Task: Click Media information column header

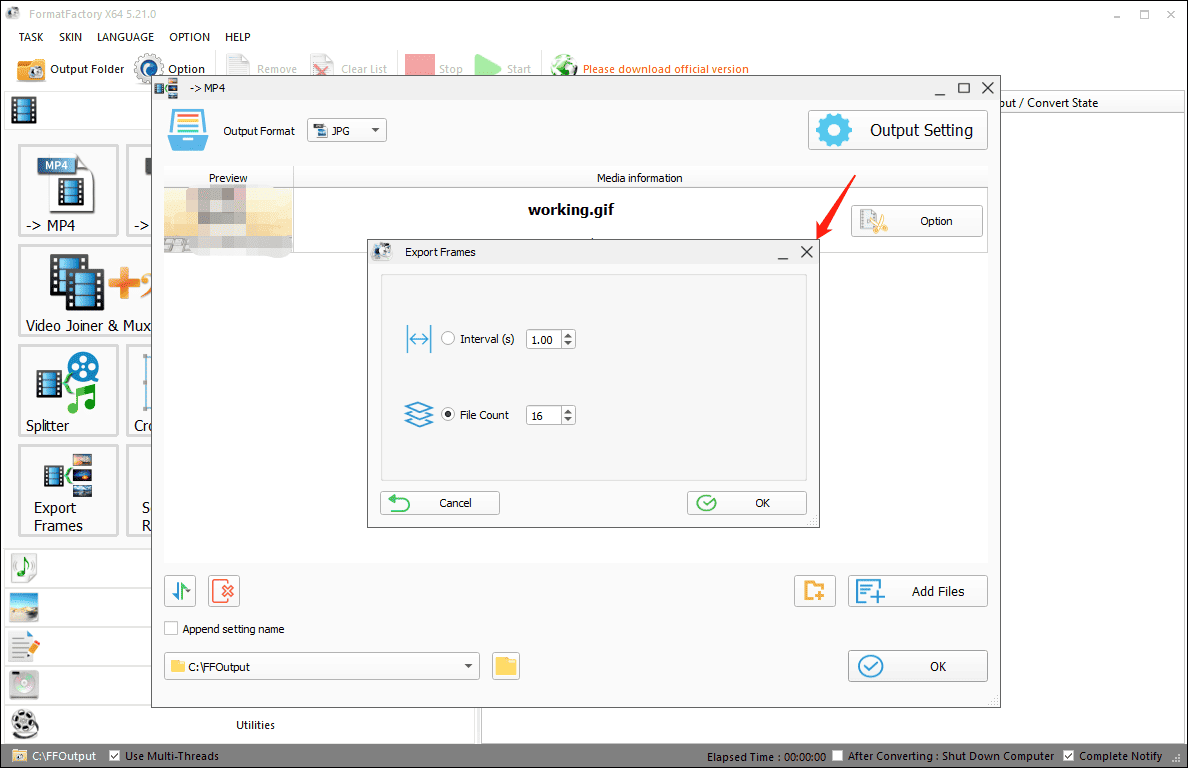Action: point(639,178)
